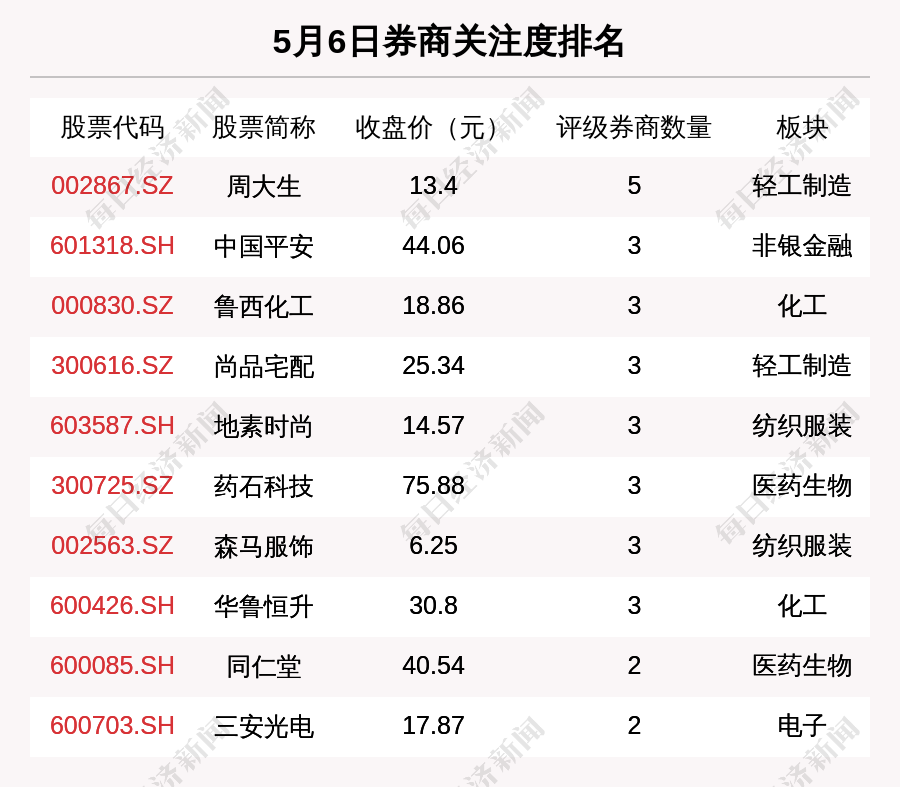Open stock code 600703.SH
Image resolution: width=900 pixels, height=787 pixels.
(112, 726)
